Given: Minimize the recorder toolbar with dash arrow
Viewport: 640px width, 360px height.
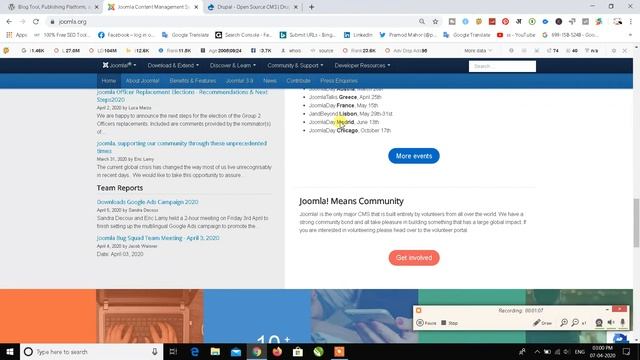Looking at the screenshot, I should [x=607, y=310].
